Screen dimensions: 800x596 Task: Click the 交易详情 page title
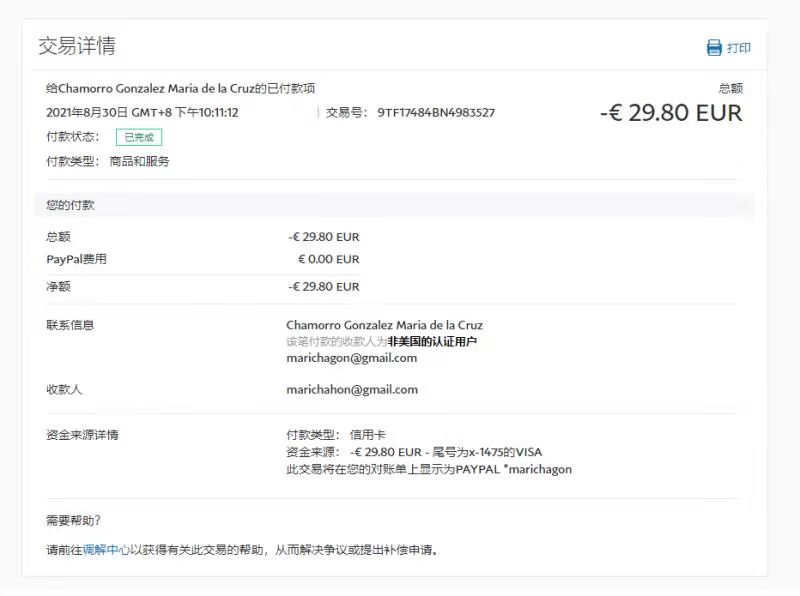[x=76, y=46]
